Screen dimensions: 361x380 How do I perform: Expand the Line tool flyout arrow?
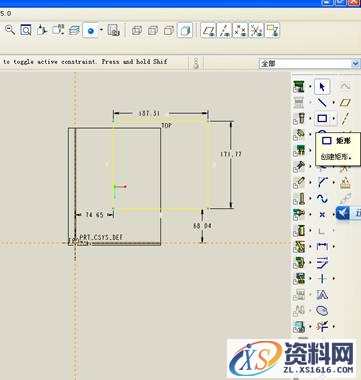pyautogui.click(x=333, y=102)
